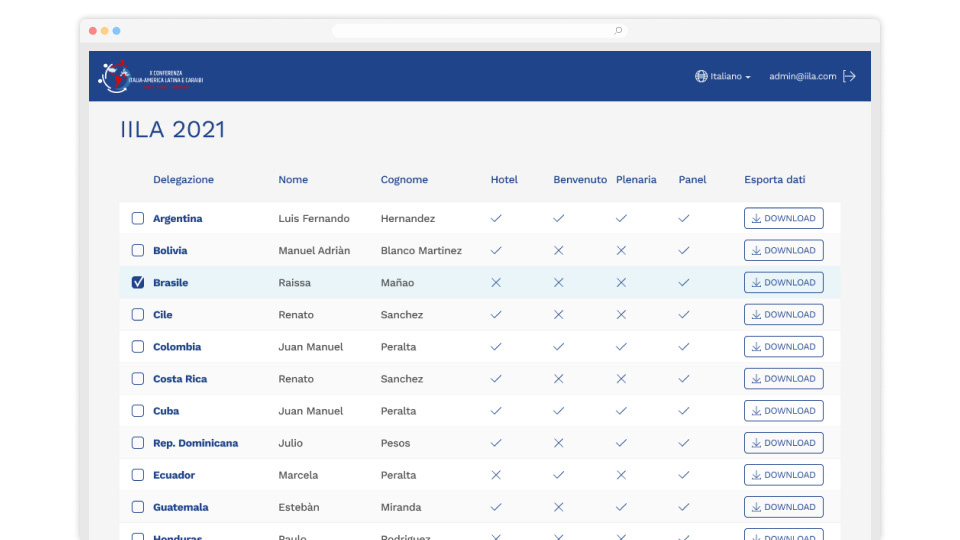Image resolution: width=960 pixels, height=540 pixels.
Task: Open the Italiano language dropdown
Action: [730, 76]
